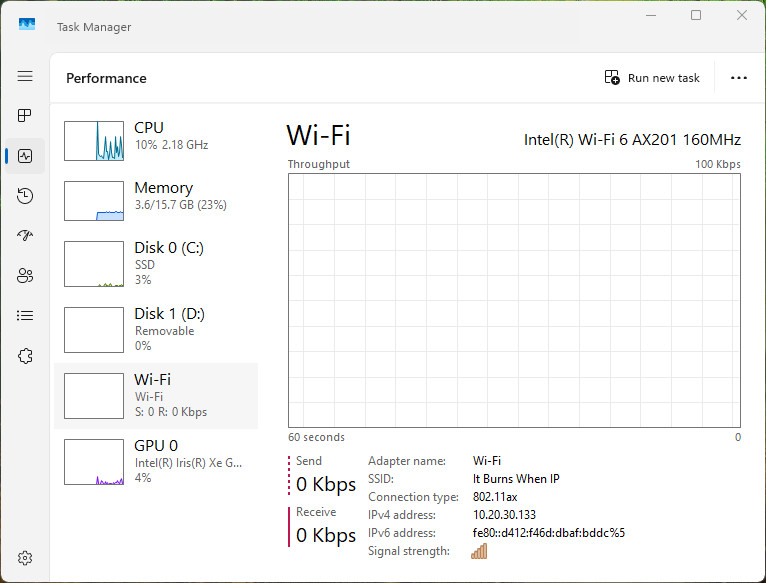This screenshot has height=583, width=766.
Task: Click the Wi-Fi page heading above the graph
Action: coord(319,135)
